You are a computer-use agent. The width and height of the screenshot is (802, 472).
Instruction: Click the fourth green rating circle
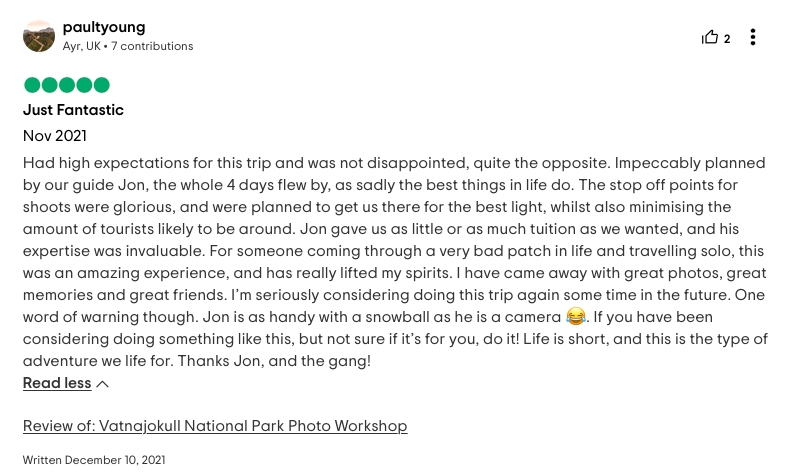84,85
